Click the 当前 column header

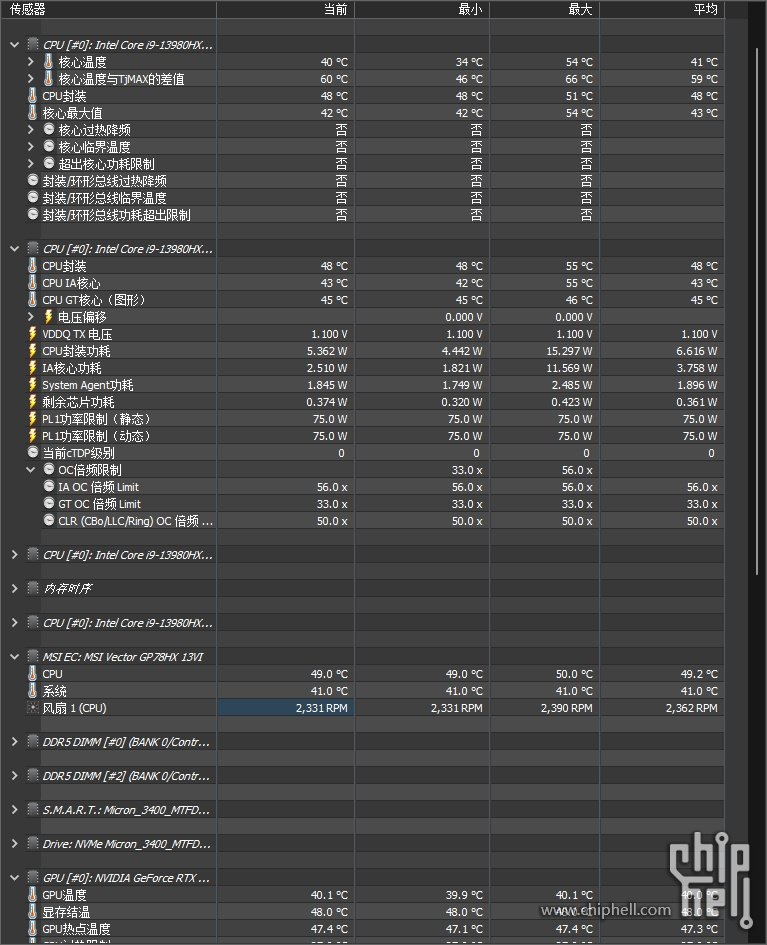point(286,9)
